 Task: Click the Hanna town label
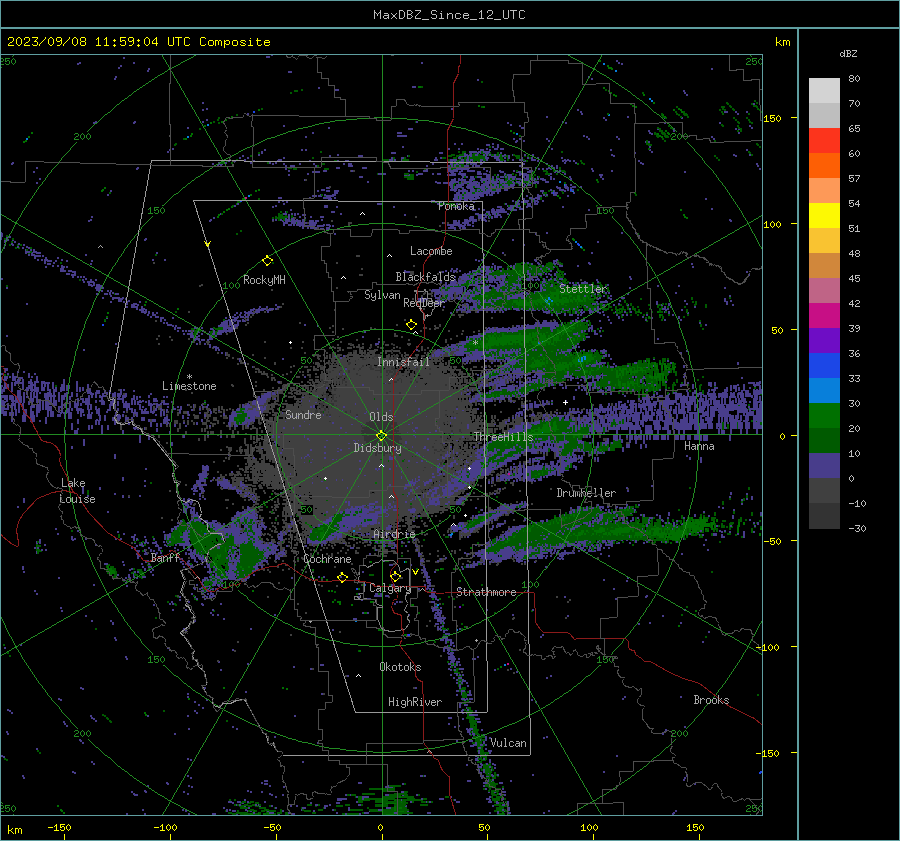click(699, 446)
